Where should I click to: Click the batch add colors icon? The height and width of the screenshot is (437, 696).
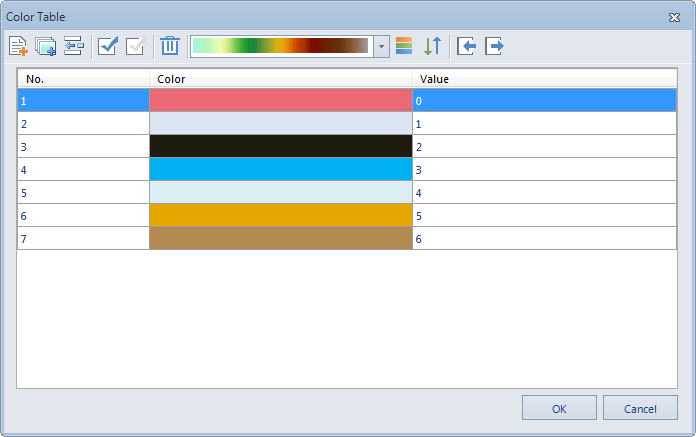coord(46,46)
